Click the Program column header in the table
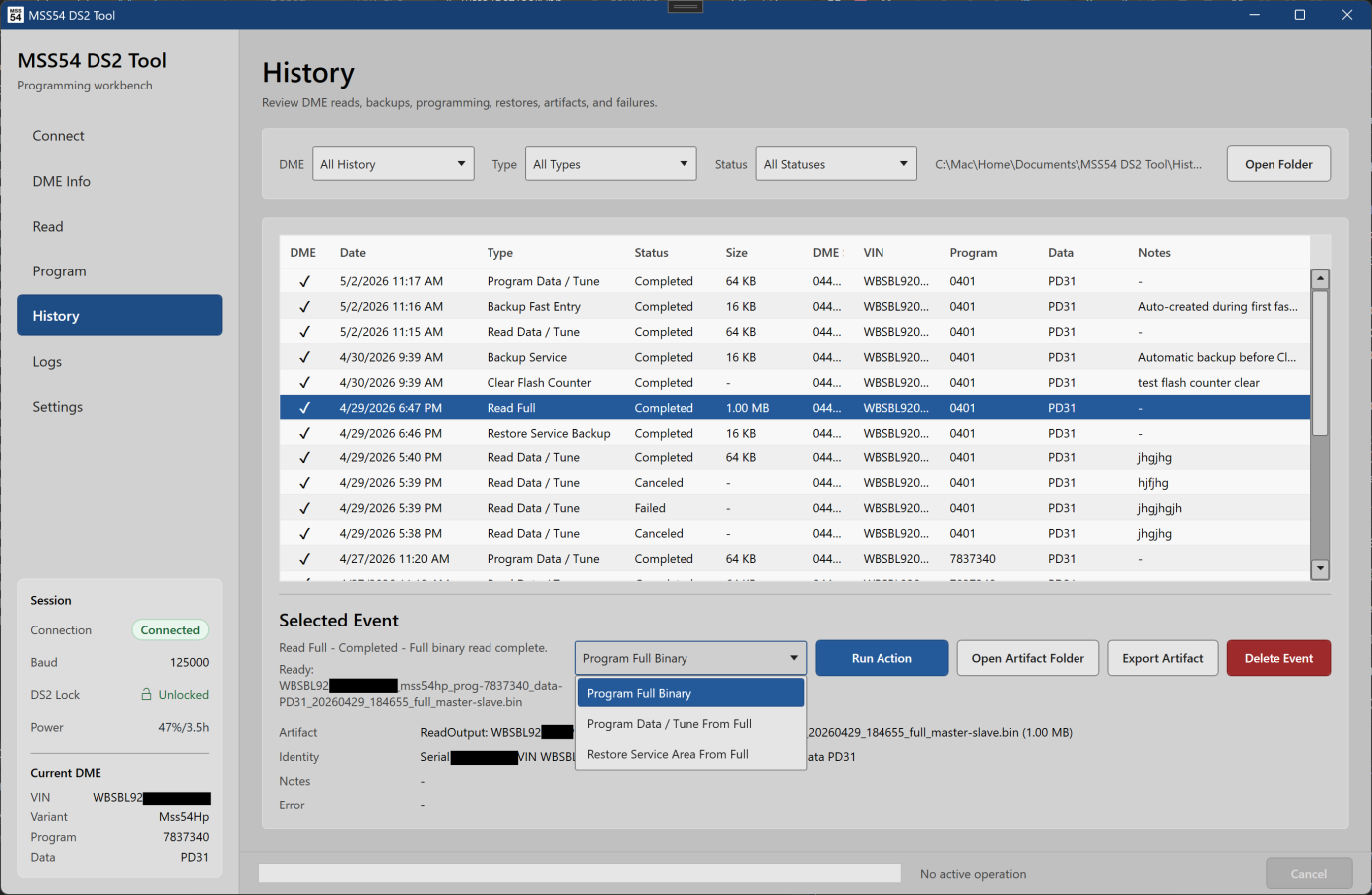The width and height of the screenshot is (1372, 895). coord(973,253)
